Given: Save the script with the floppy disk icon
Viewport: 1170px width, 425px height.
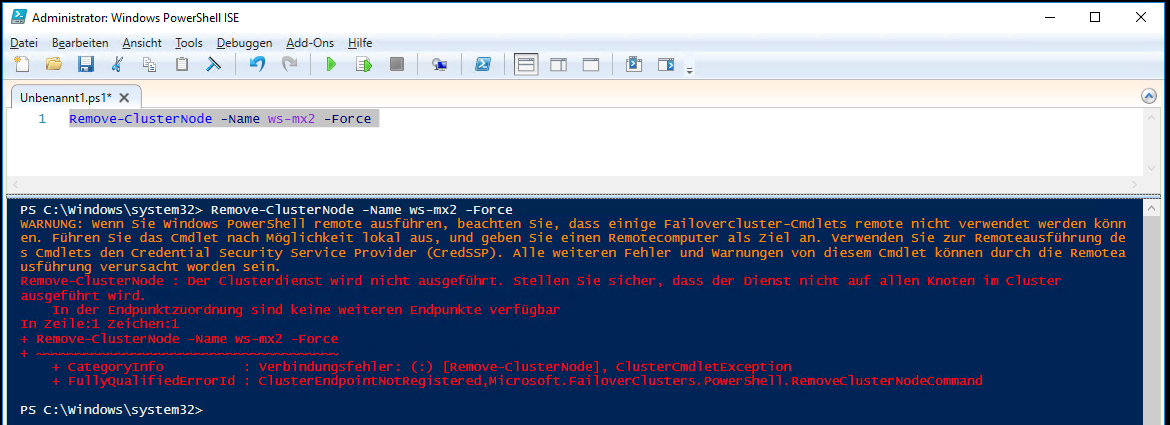Looking at the screenshot, I should 86,64.
